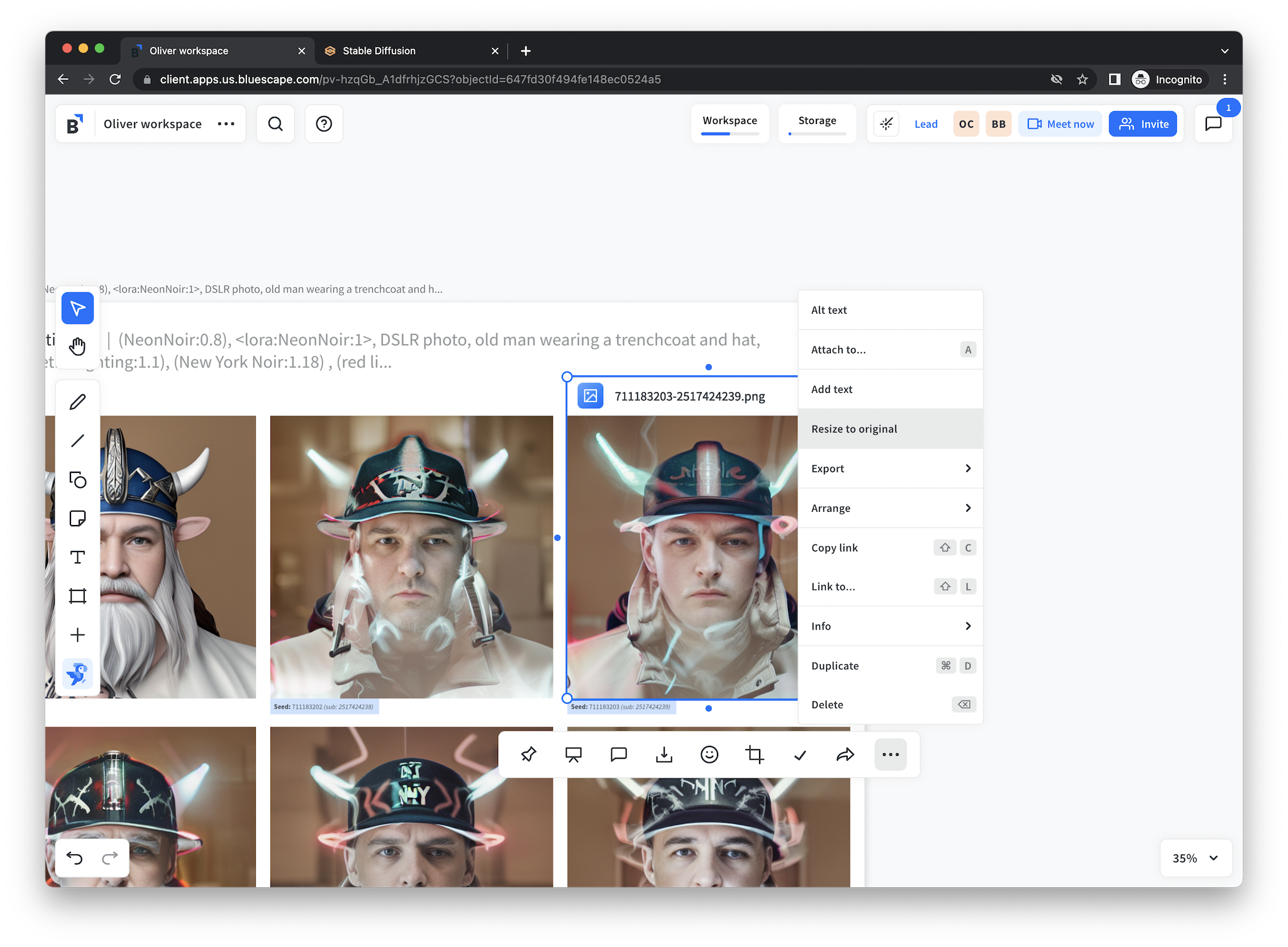Screen dimensions: 1288x947
Task: Select the Pen drawing tool
Action: (x=77, y=402)
